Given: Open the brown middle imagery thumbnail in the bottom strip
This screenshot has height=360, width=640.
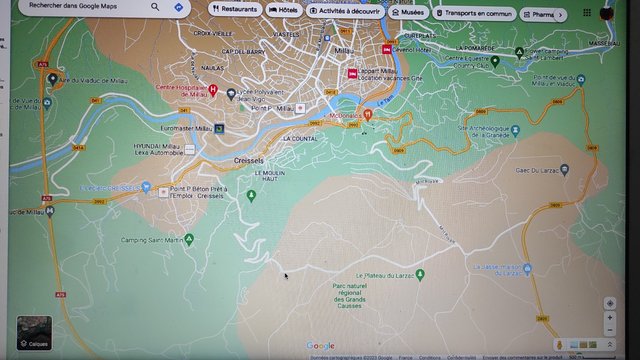Looking at the screenshot, I should tap(583, 345).
